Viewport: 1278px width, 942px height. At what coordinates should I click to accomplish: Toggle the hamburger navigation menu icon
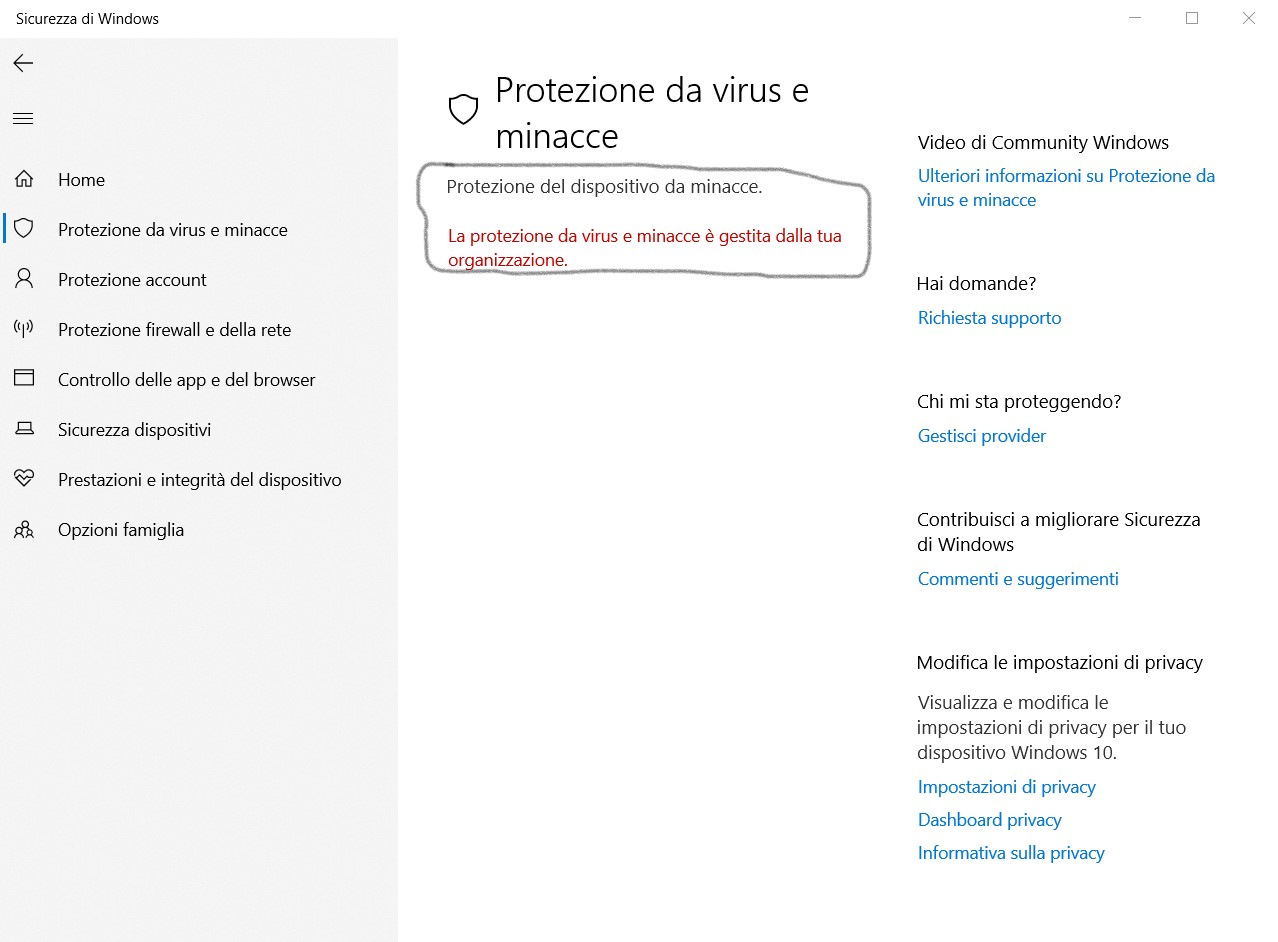[23, 119]
